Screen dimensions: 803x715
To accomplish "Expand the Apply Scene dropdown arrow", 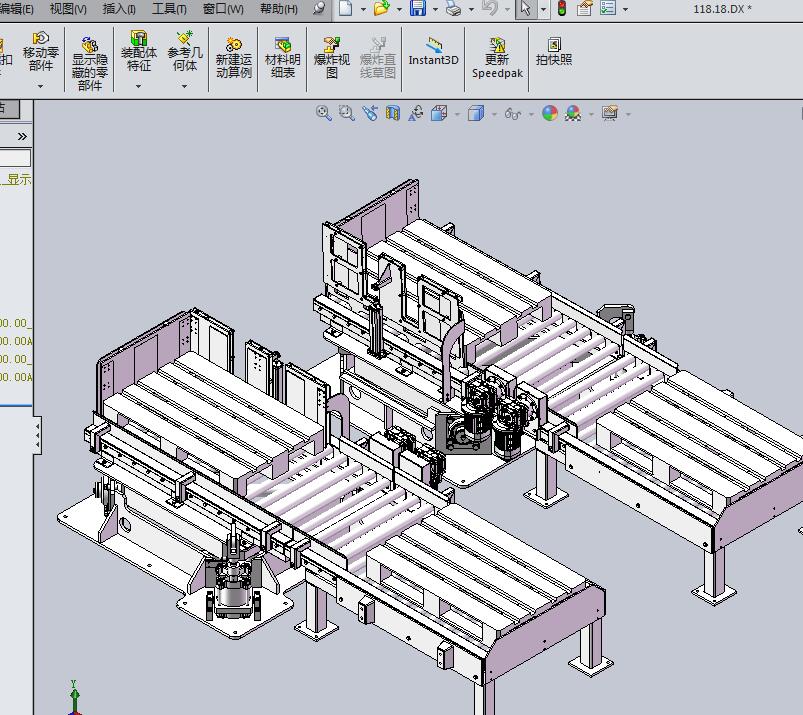I will click(x=591, y=114).
